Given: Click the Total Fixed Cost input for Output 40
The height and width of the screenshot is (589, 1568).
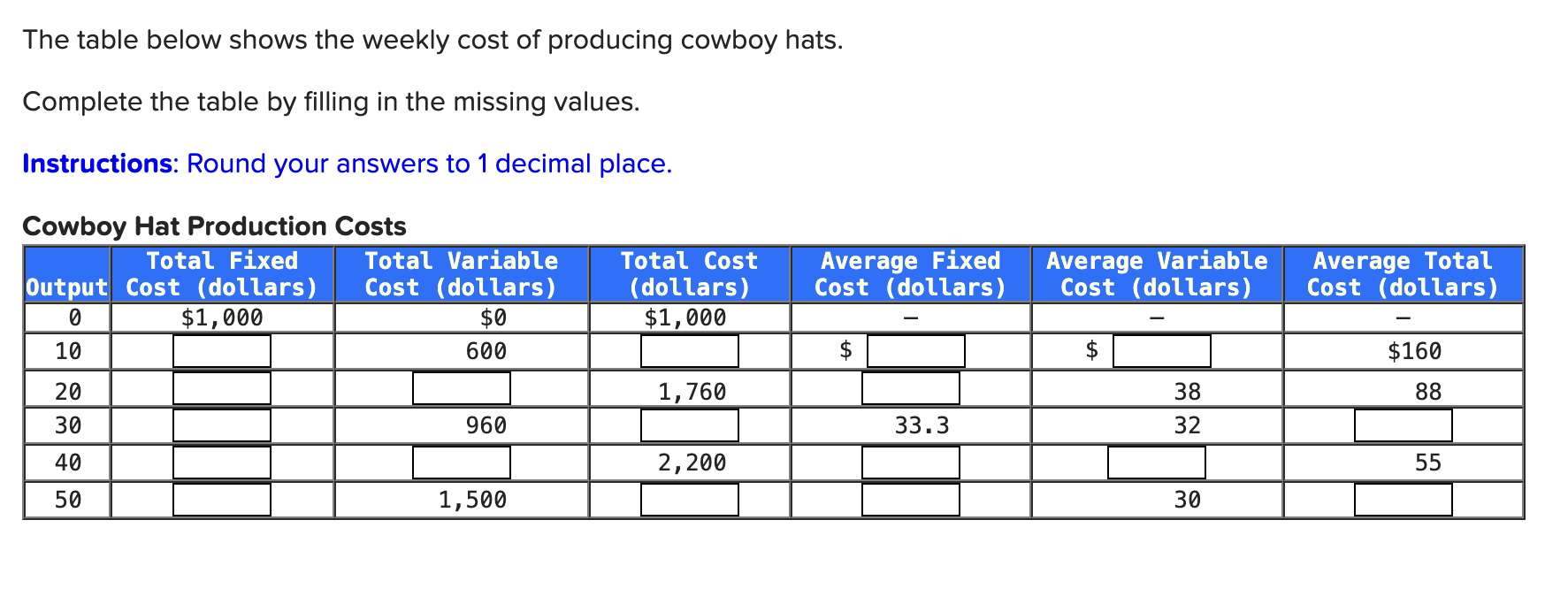Looking at the screenshot, I should tap(220, 462).
